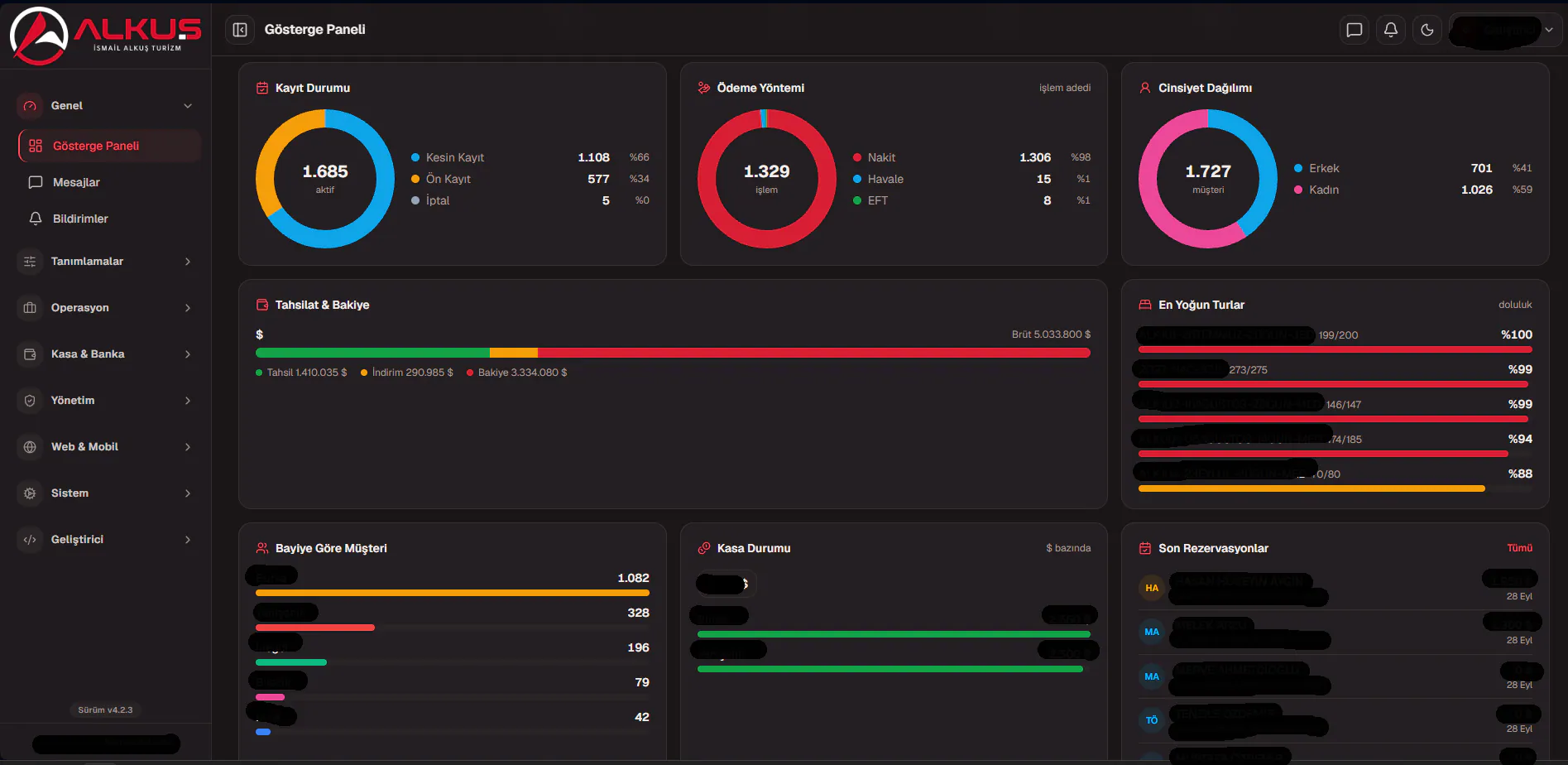Select the HA avatar reservation row
The image size is (1568, 765).
pos(1335,588)
